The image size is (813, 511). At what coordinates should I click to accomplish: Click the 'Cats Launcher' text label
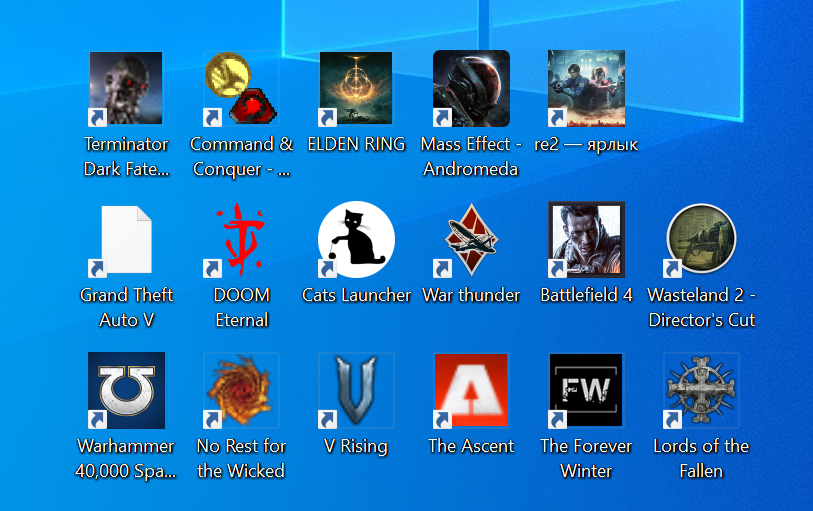356,295
